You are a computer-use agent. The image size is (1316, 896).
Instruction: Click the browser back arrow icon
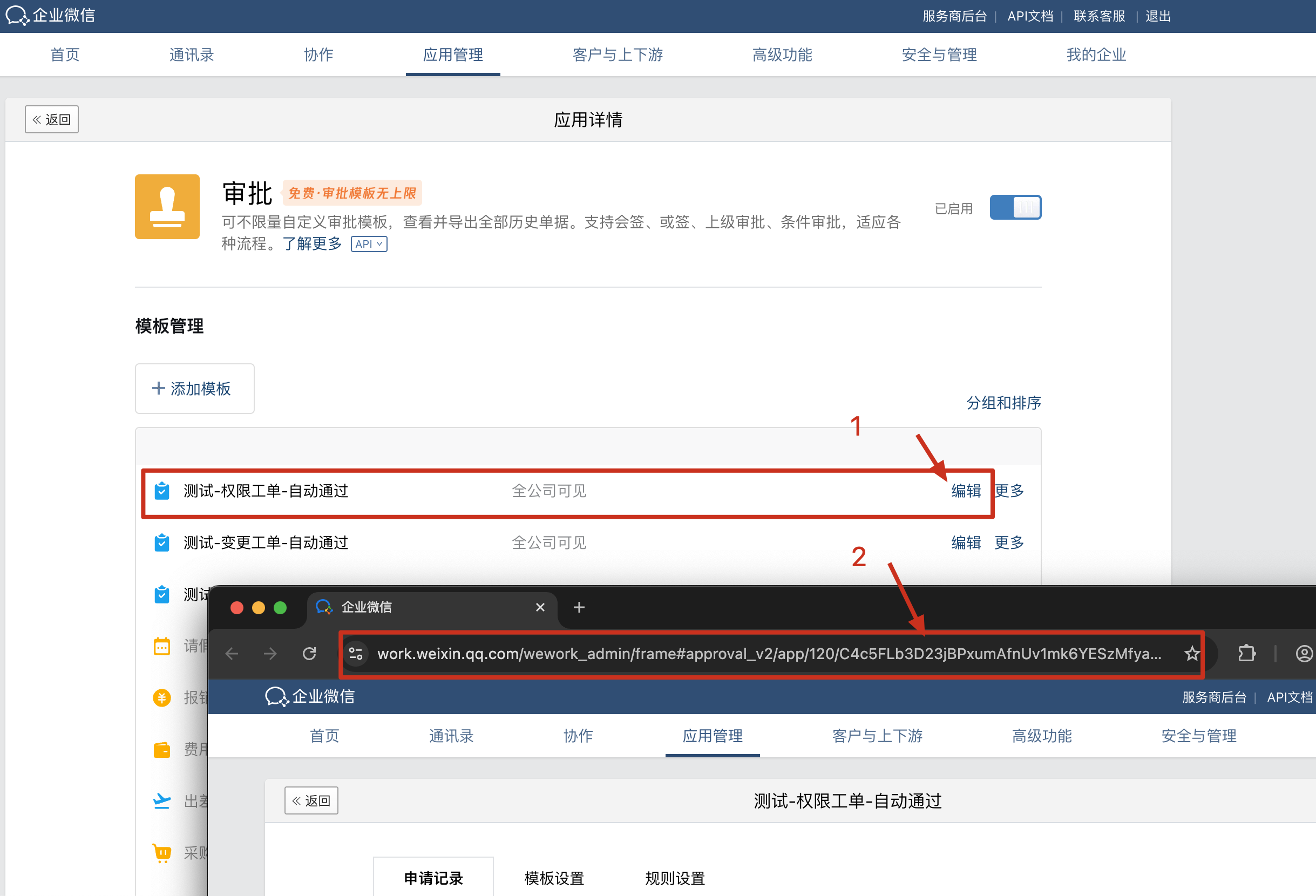pyautogui.click(x=232, y=654)
